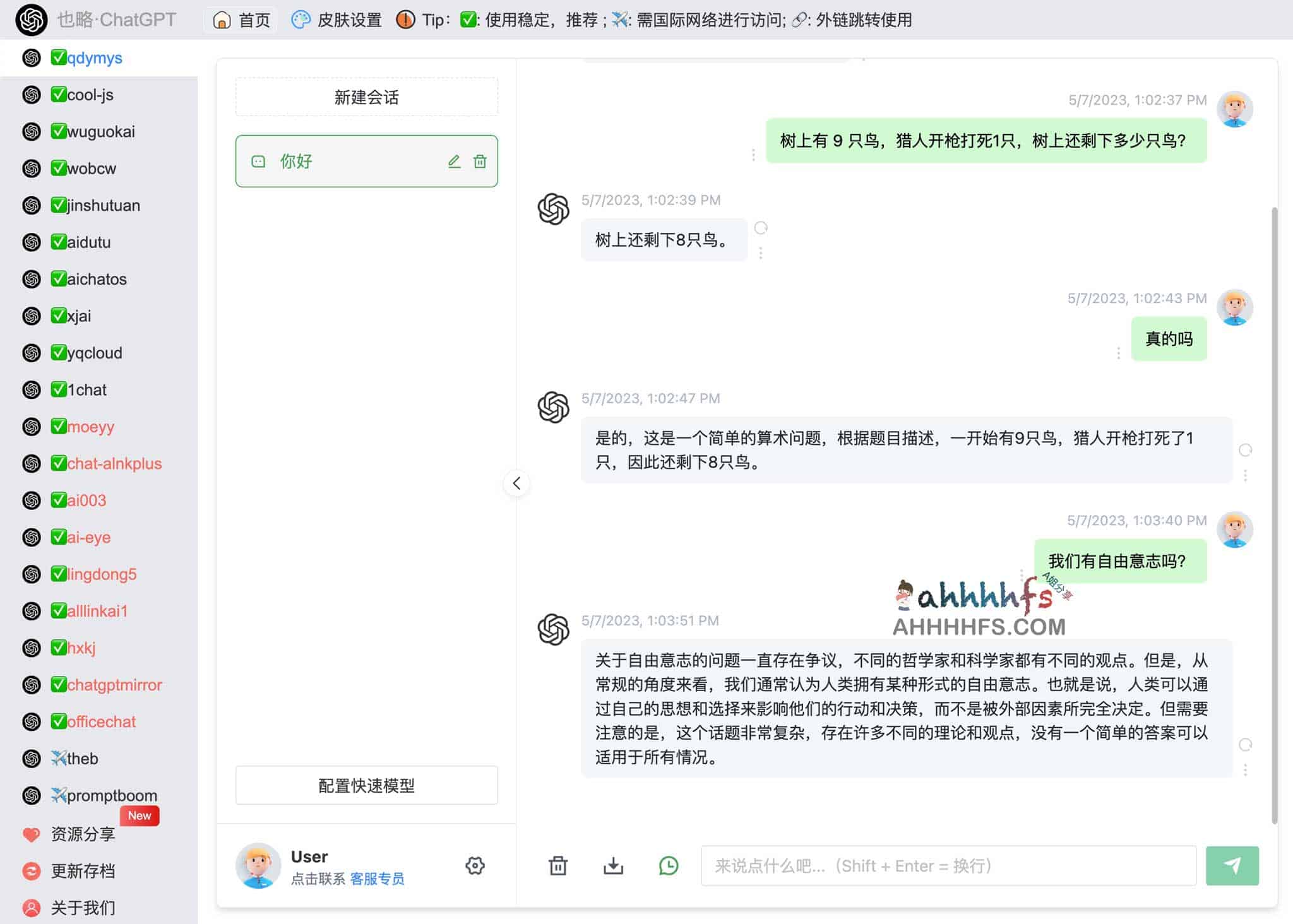Click the message input field
1293x924 pixels.
(x=947, y=866)
